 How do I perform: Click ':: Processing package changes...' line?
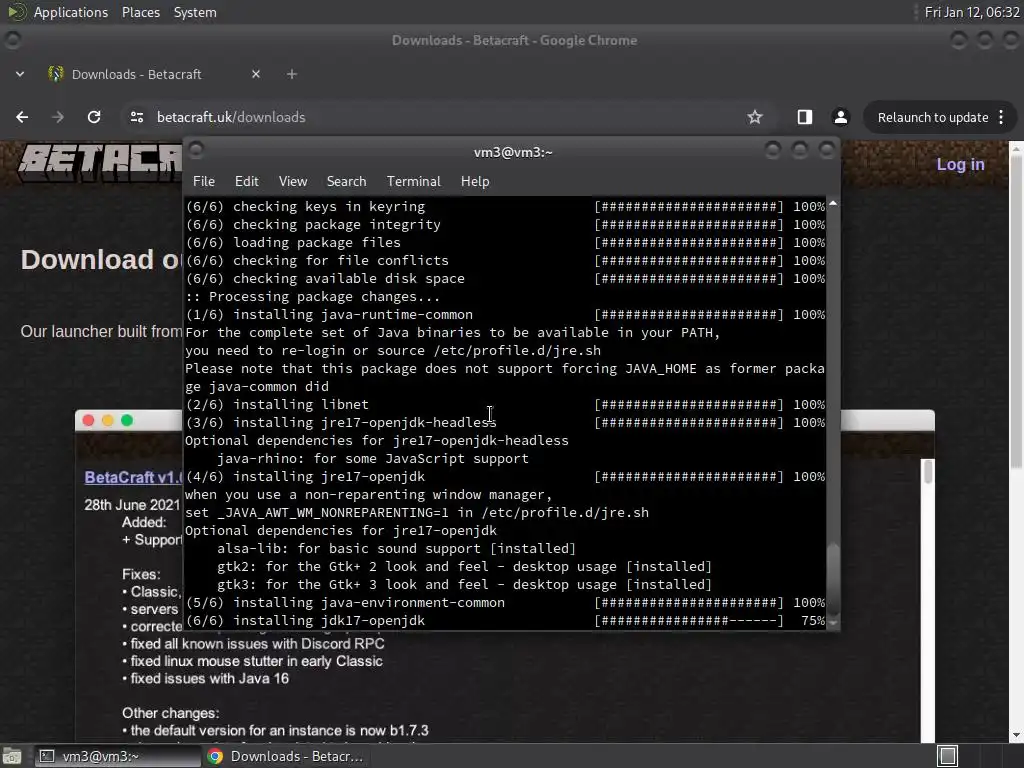coord(312,297)
